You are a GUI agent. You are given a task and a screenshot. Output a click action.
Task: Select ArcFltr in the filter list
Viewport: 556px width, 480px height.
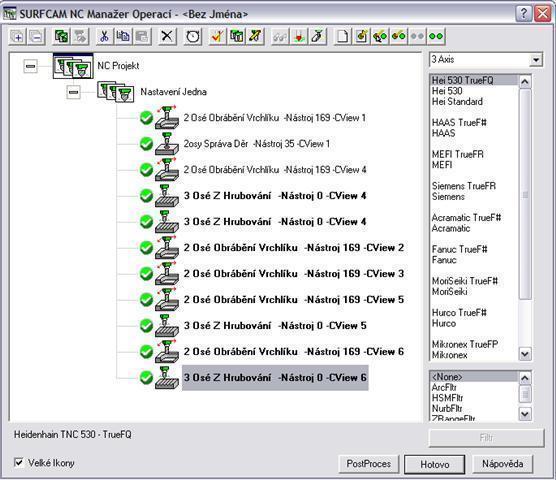(x=474, y=387)
